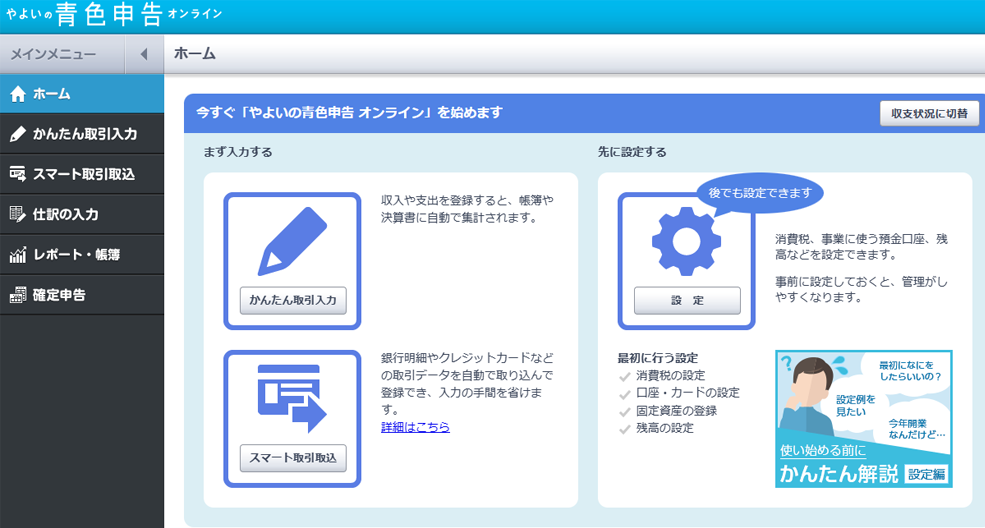
Task: Follow the 詳細はこちら link
Action: tap(415, 427)
